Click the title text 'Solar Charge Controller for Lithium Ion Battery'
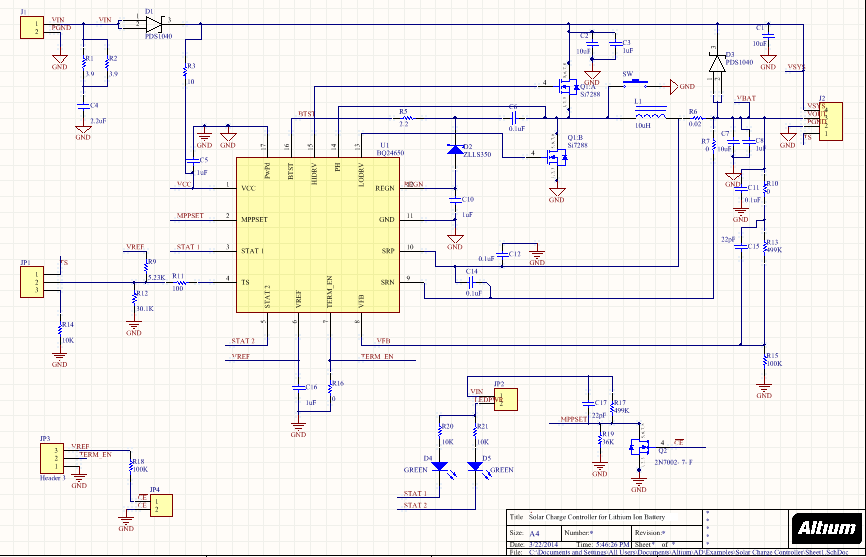This screenshot has width=866, height=557. pyautogui.click(x=597, y=517)
